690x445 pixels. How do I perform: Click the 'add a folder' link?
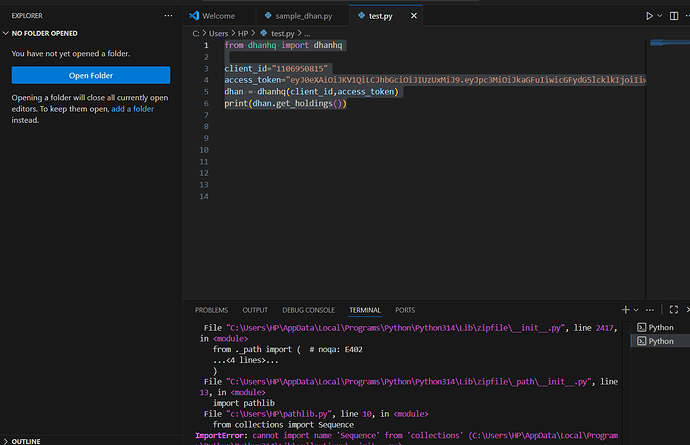132,108
